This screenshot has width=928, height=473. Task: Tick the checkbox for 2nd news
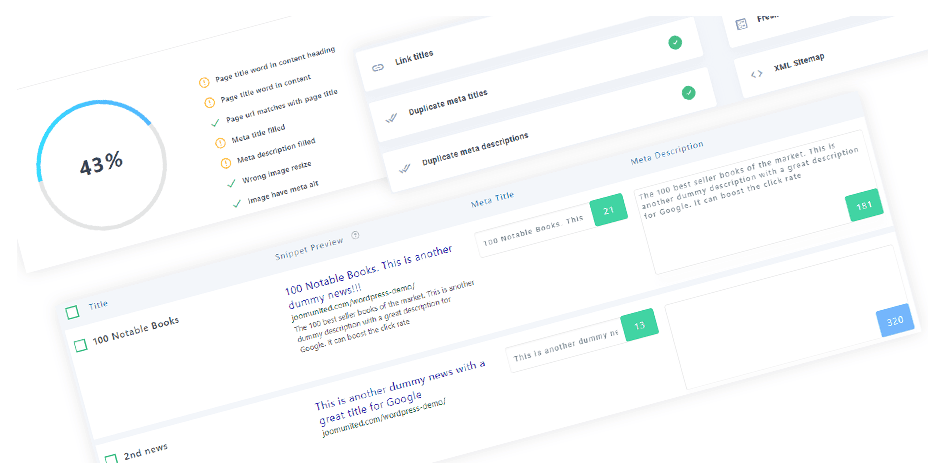tap(111, 459)
